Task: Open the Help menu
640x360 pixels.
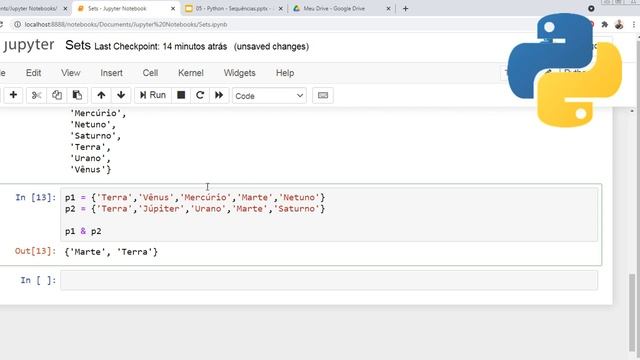Action: pos(285,73)
